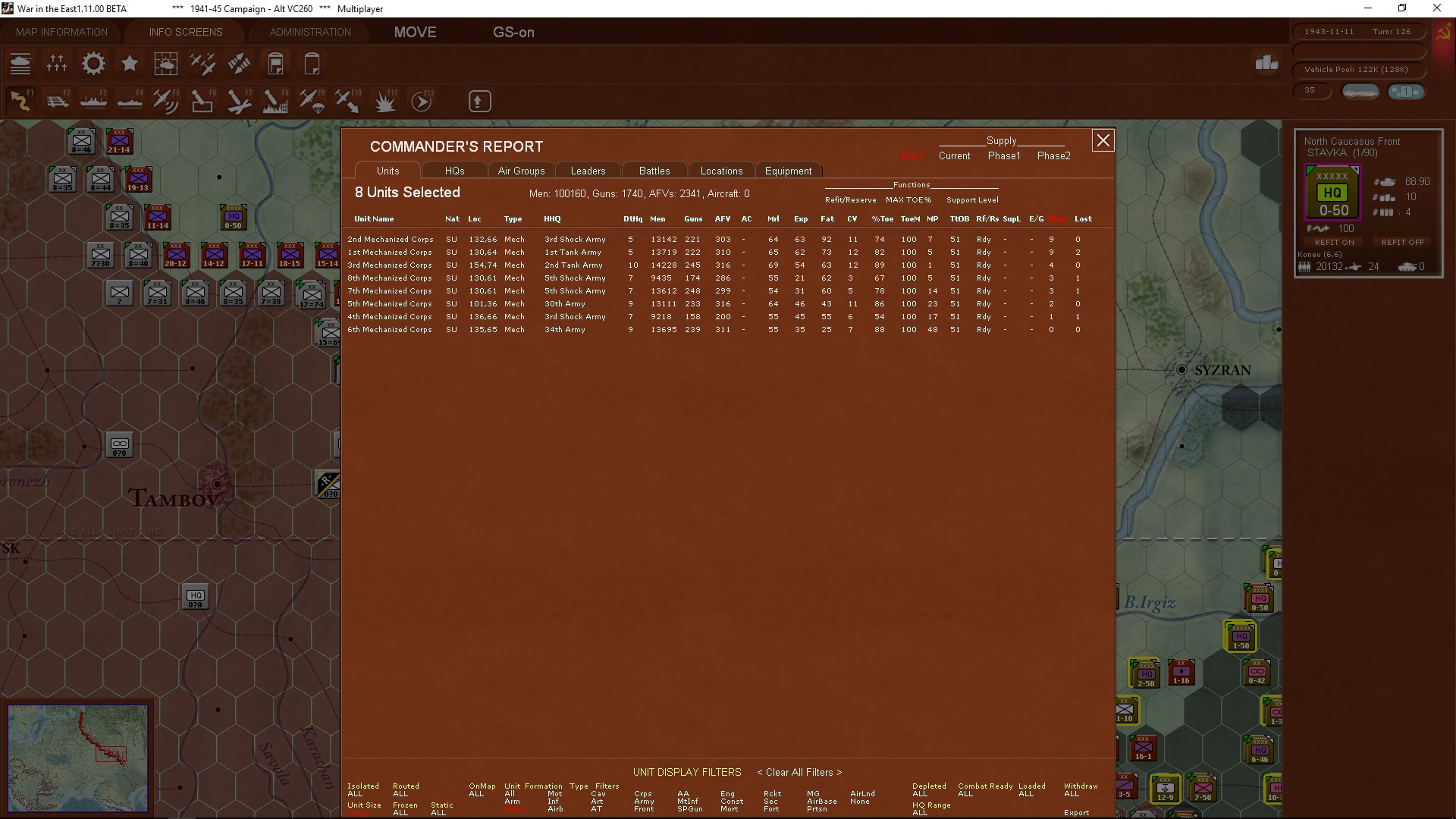Click the upload arrow box icon
The image size is (1456, 819).
point(479,101)
